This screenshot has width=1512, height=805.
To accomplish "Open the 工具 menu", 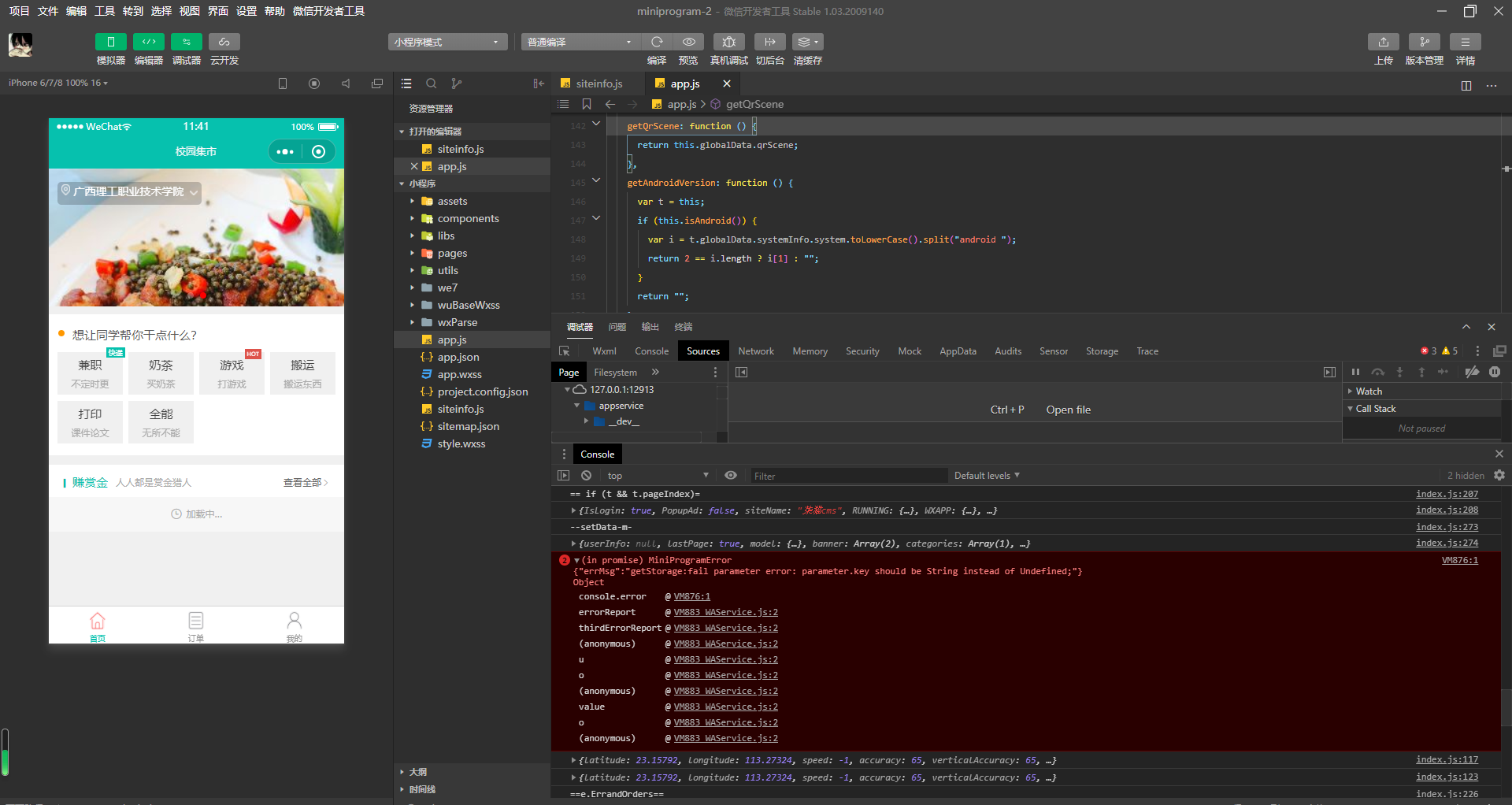I will 105,11.
